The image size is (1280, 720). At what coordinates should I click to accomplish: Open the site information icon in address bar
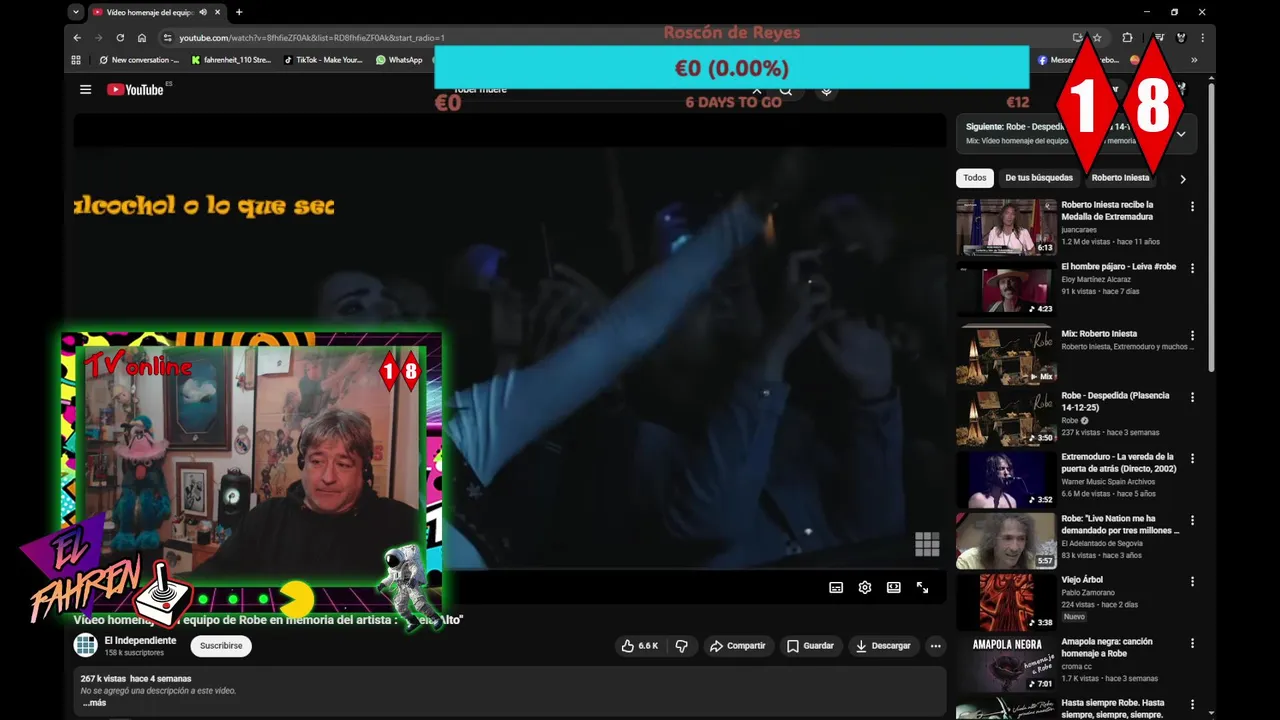pos(167,38)
